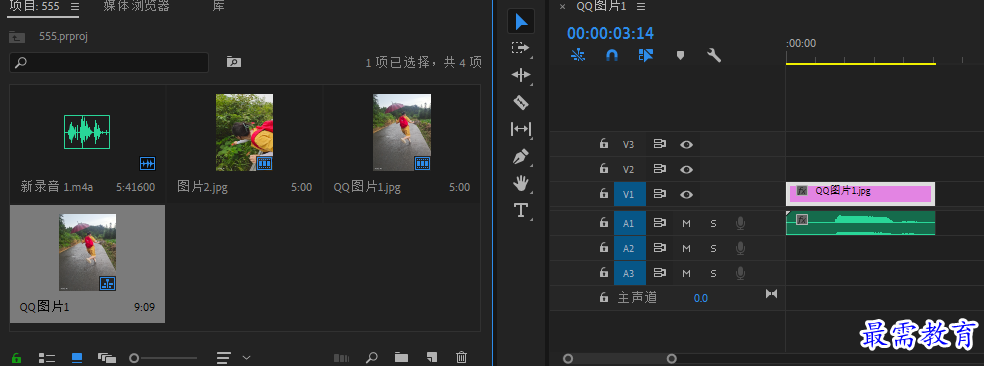Toggle V3 track lock
Screen dimensions: 984x366
(604, 144)
